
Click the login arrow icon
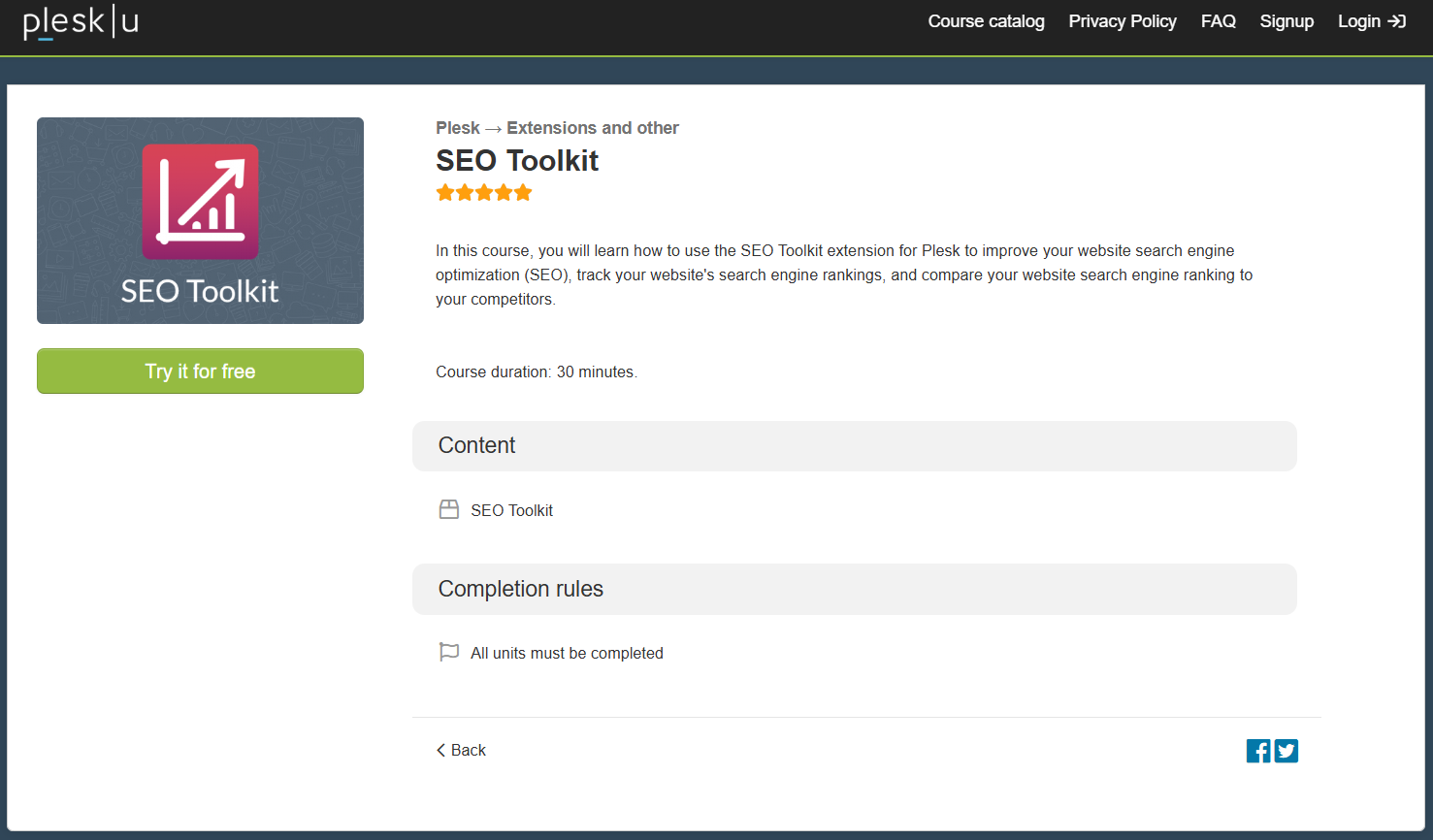click(1397, 21)
